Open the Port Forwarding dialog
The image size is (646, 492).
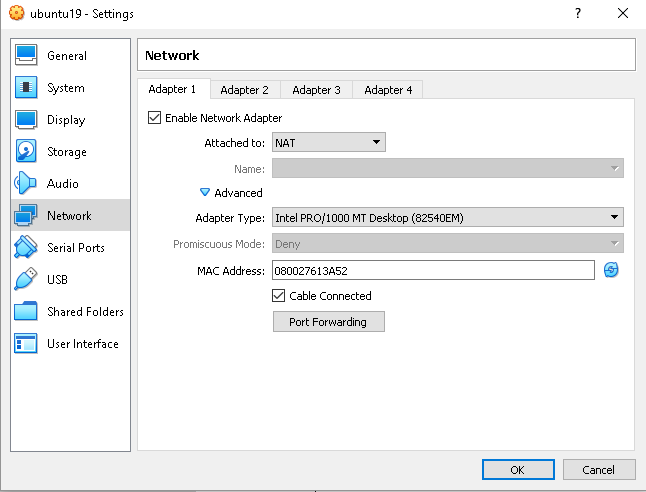point(329,321)
